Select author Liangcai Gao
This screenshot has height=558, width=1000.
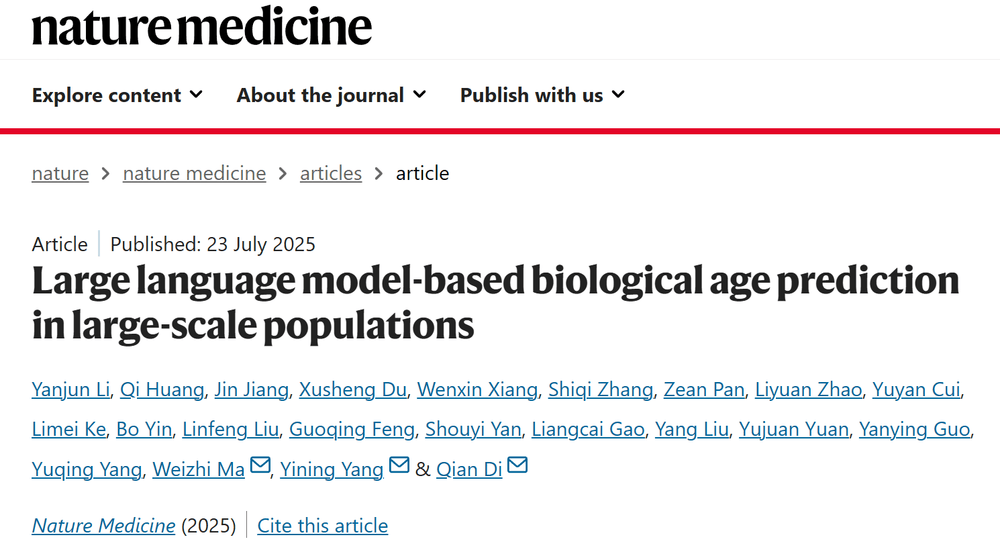tap(587, 430)
